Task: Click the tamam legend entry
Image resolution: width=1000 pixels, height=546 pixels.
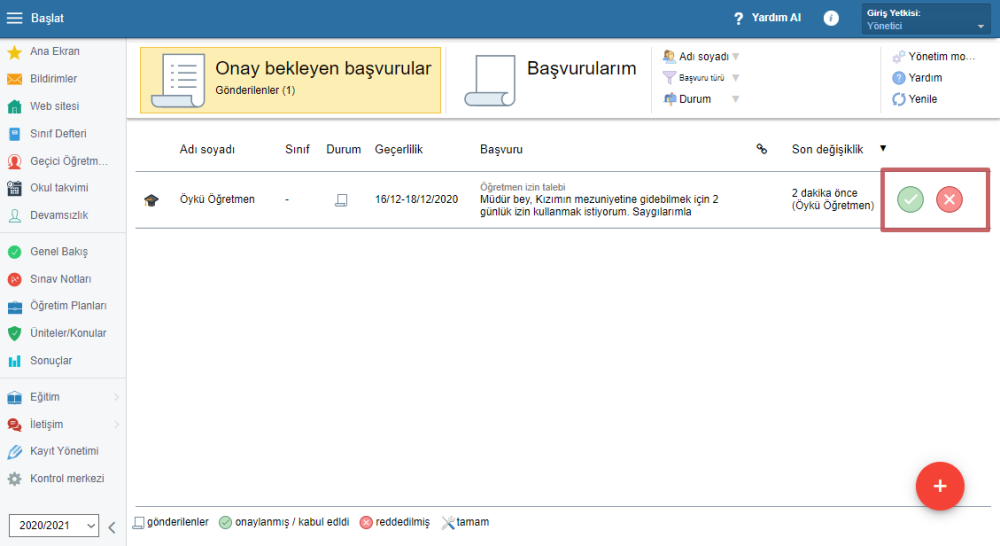Action: (x=465, y=522)
